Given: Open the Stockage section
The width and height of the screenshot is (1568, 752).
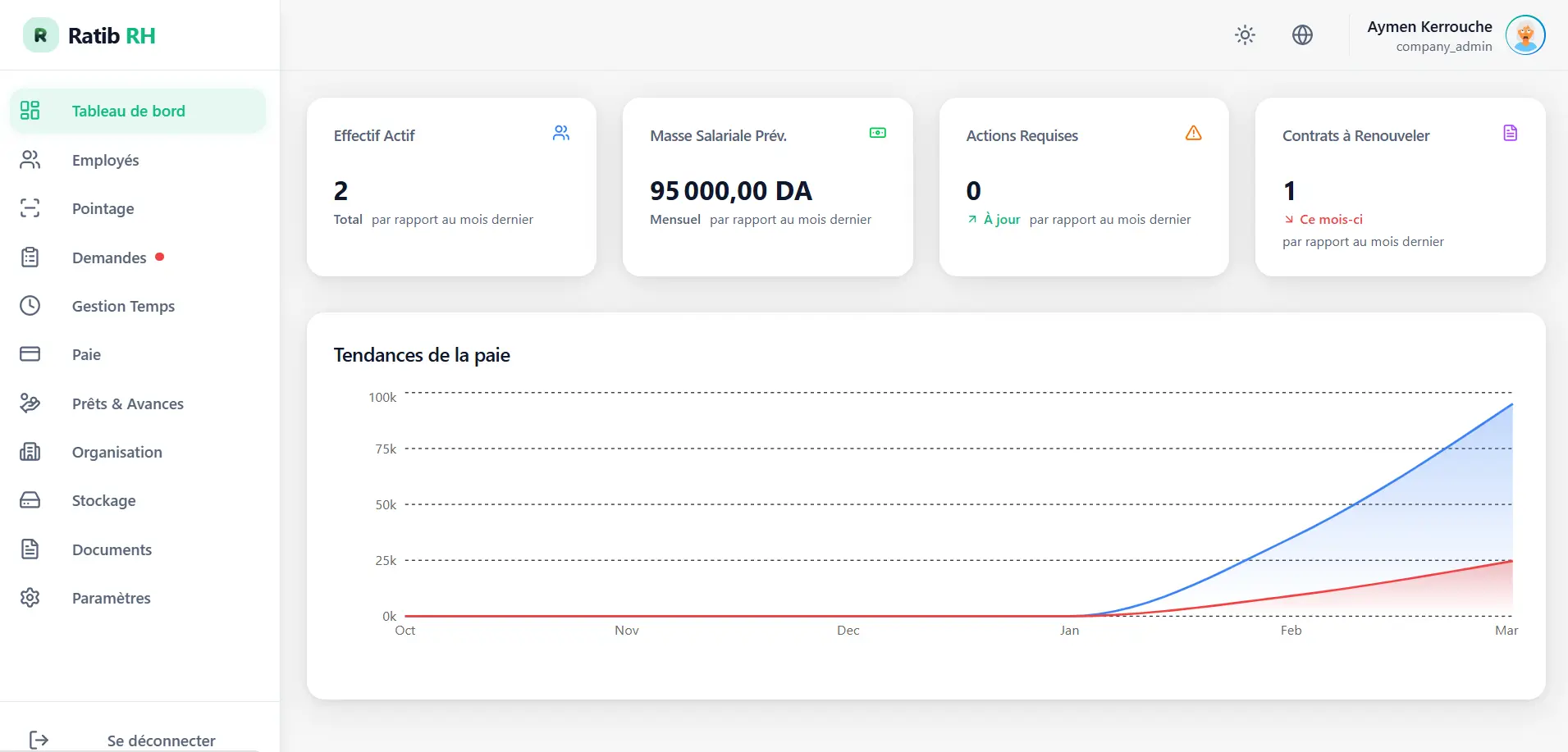Looking at the screenshot, I should (103, 500).
